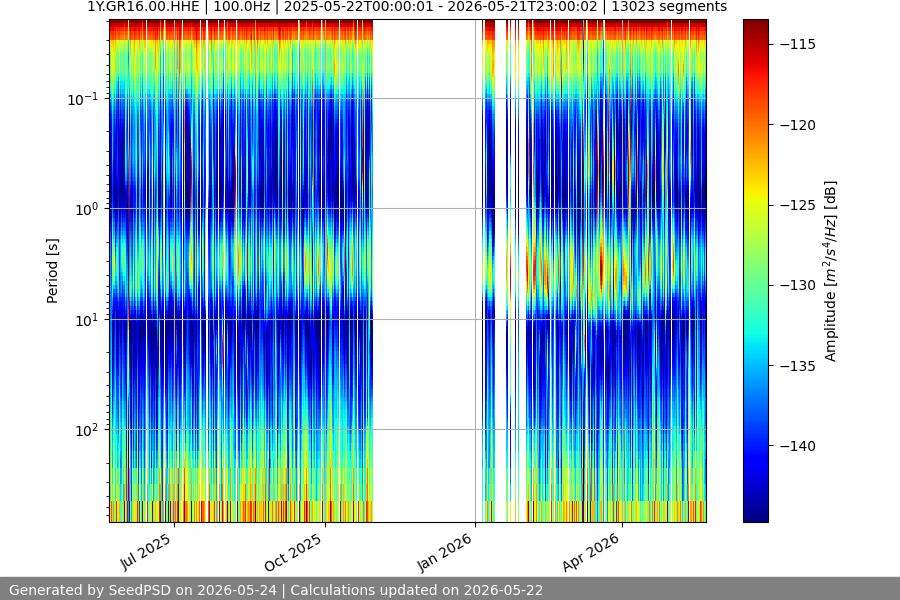Screen dimensions: 900x600
Task: Click the −120 colorbar tick label
Action: pos(798,125)
